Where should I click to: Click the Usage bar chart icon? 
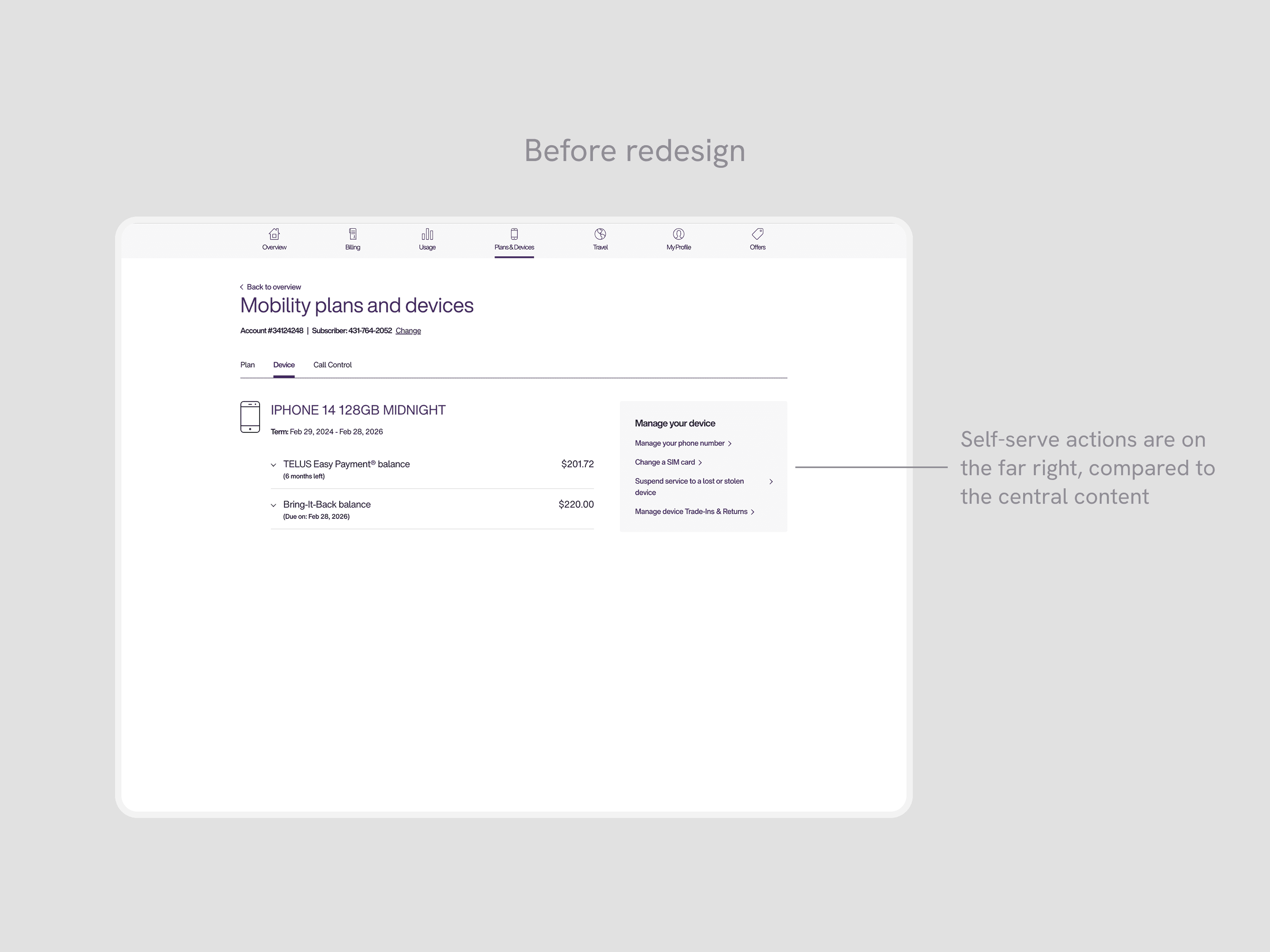coord(427,234)
